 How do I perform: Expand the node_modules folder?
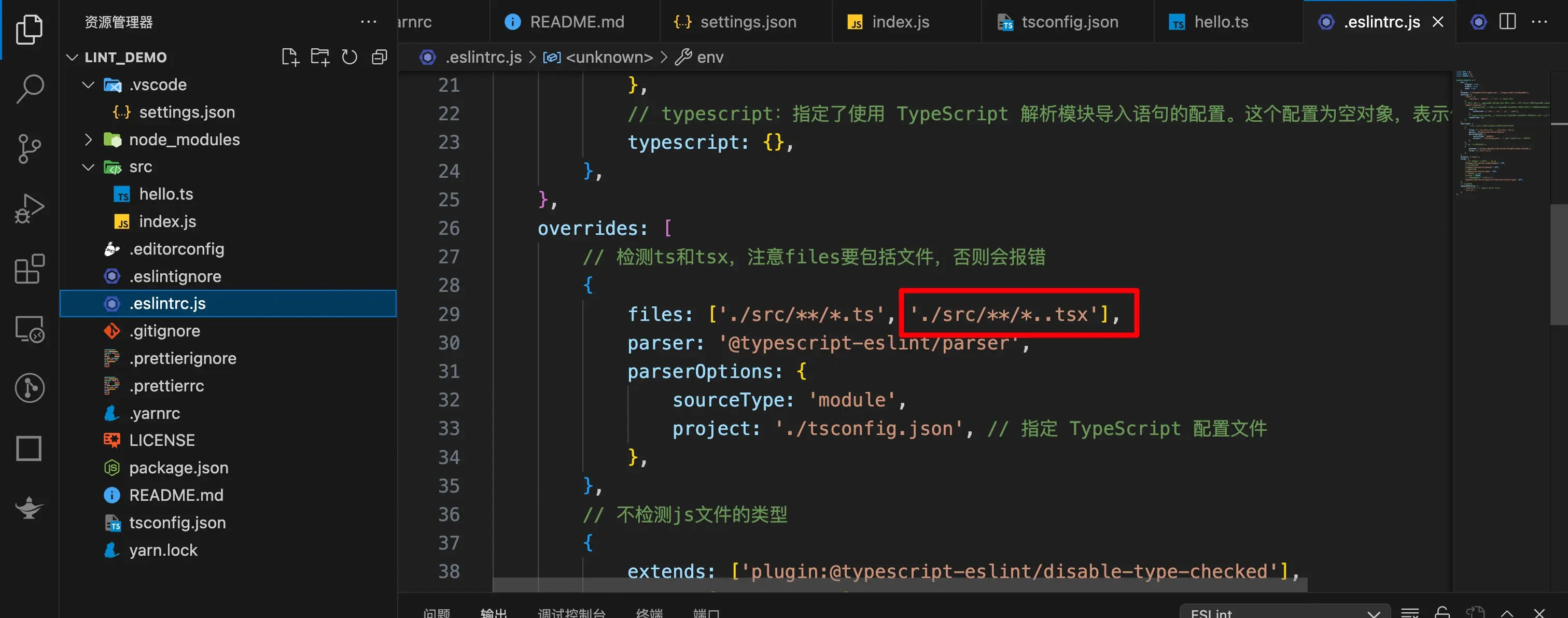pyautogui.click(x=88, y=139)
